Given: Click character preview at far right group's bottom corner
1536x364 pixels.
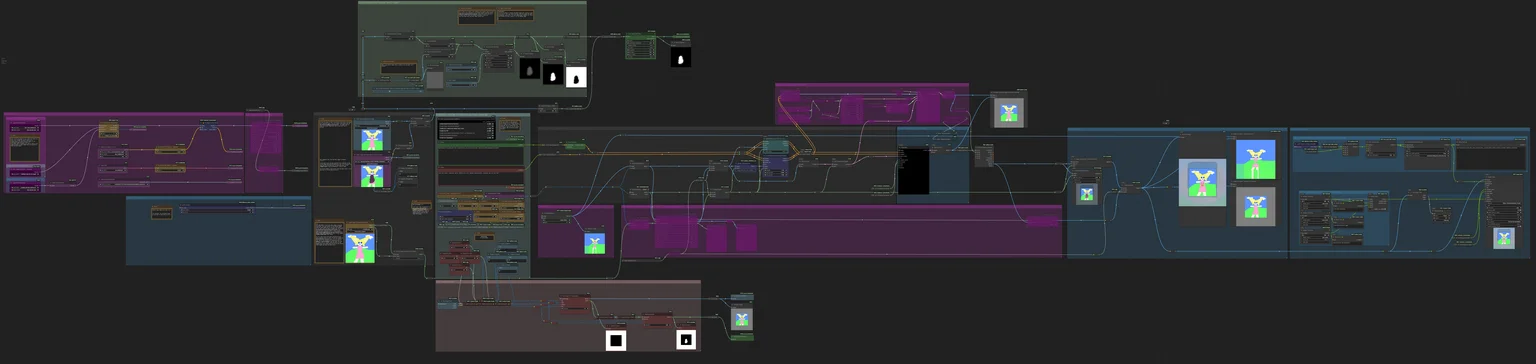Looking at the screenshot, I should point(1504,238).
